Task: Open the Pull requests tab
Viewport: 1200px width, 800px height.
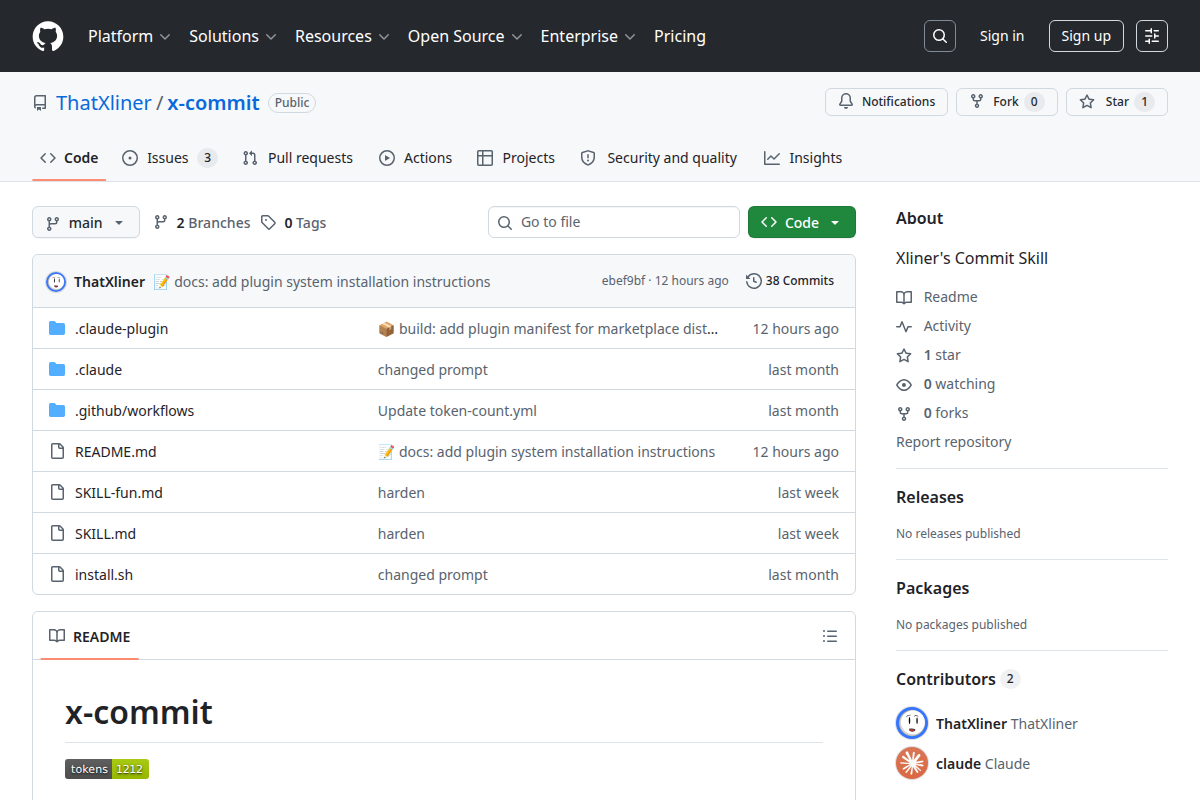Action: pos(298,158)
